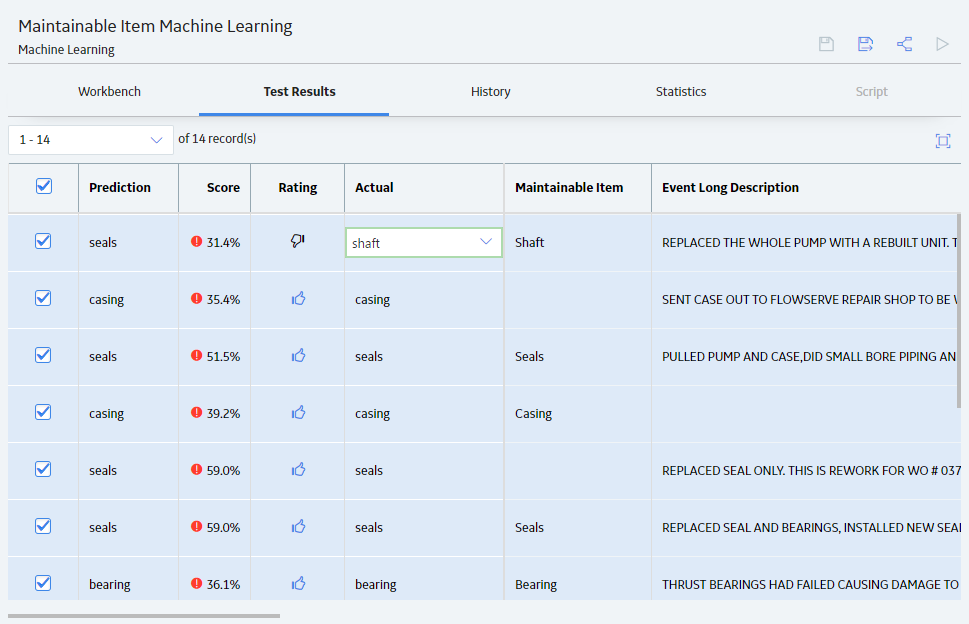Click thumbs-down rating in the 31.4% row

click(x=298, y=241)
